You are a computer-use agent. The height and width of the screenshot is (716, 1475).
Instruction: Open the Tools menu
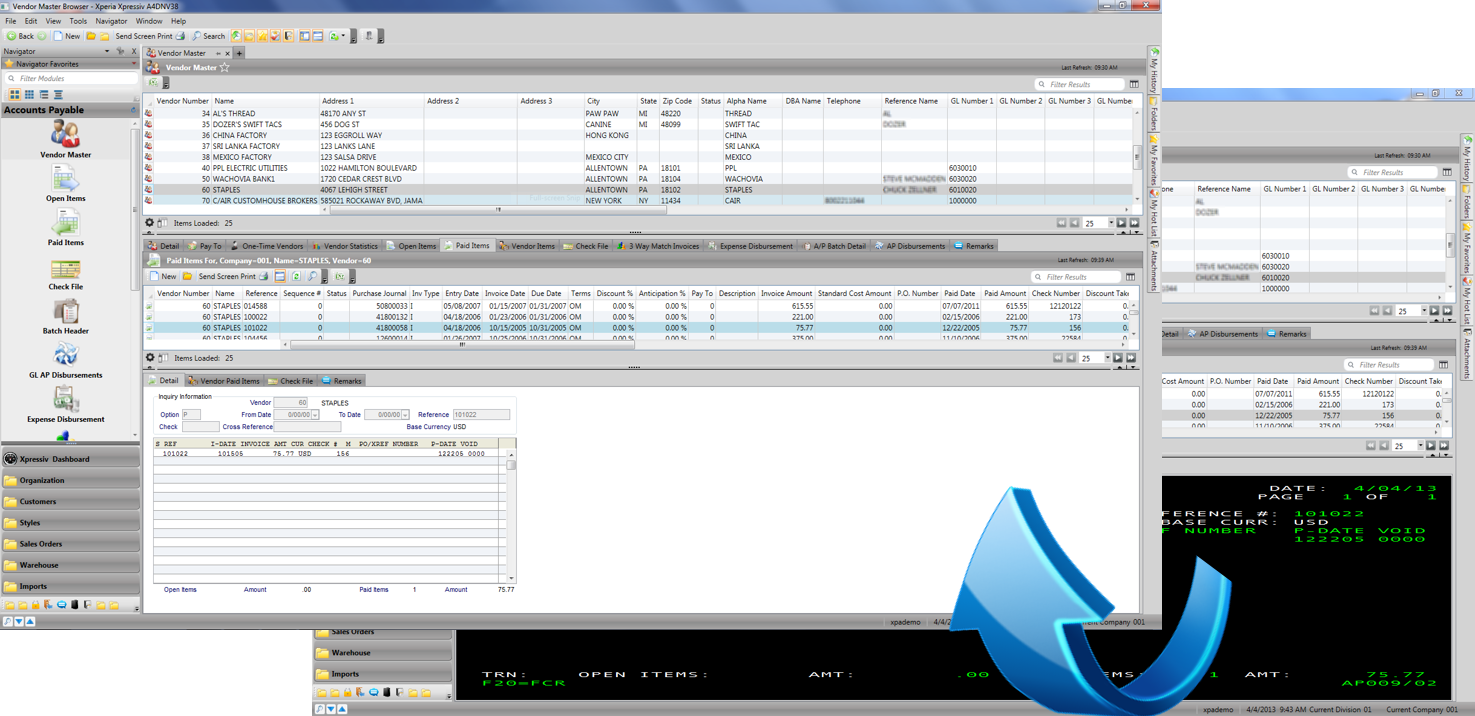(78, 21)
